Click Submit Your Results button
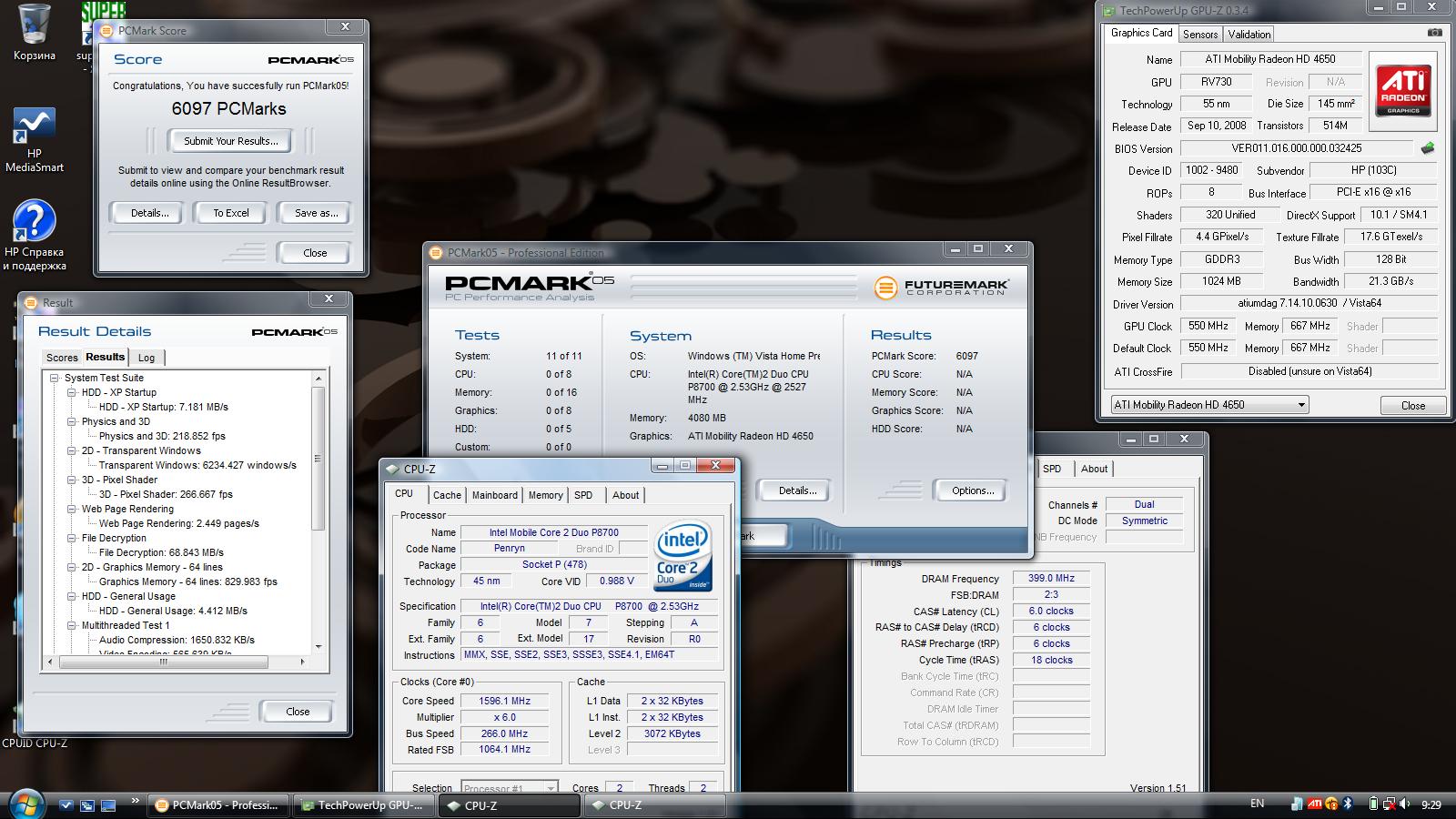Viewport: 1456px width, 819px height. [230, 141]
